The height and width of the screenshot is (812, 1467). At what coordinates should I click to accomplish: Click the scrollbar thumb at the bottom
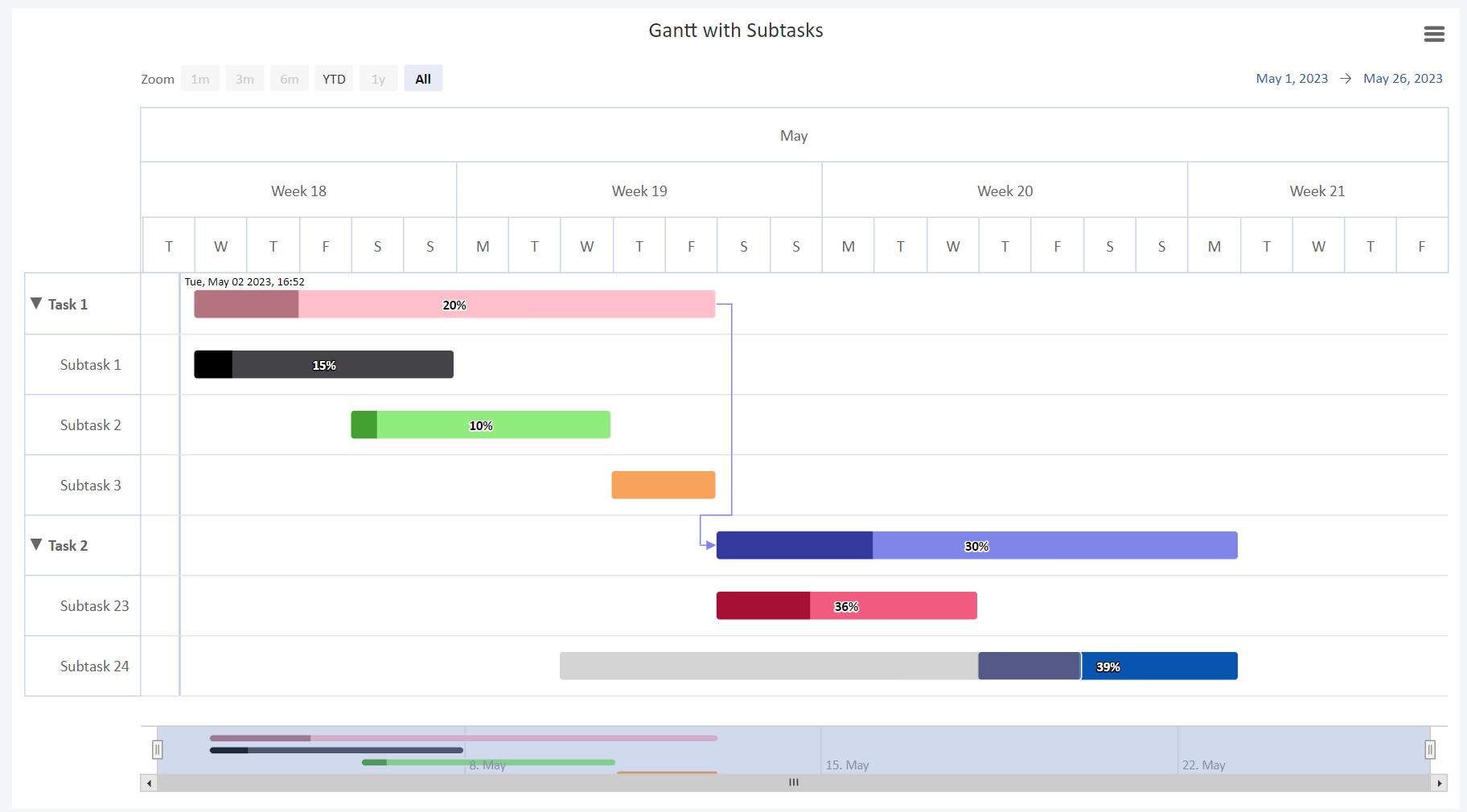click(x=793, y=782)
